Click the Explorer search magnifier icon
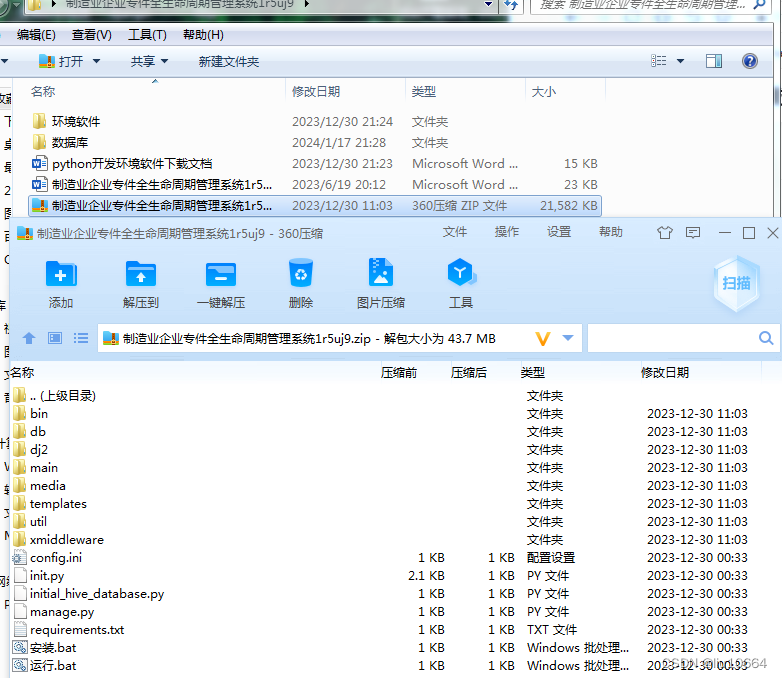Viewport: 782px width, 678px height. pos(760,5)
